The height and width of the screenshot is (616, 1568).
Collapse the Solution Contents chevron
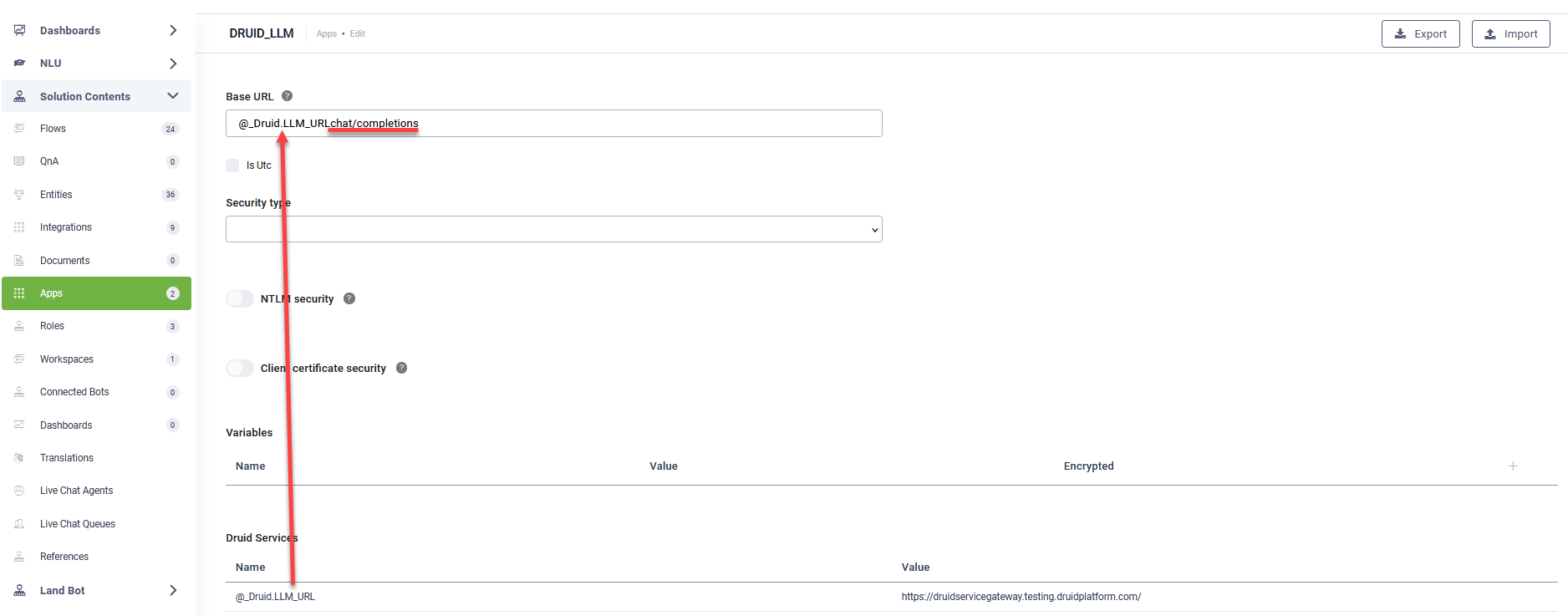173,96
